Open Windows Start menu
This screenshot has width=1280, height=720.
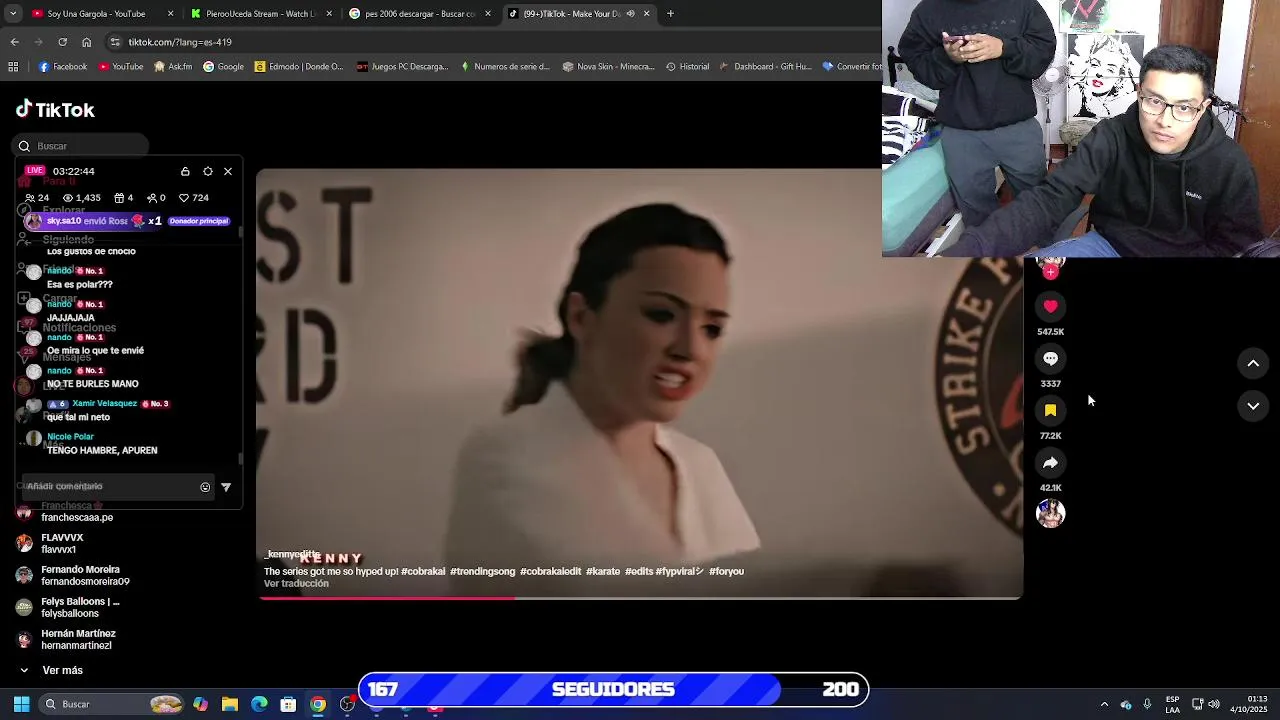tap(21, 704)
